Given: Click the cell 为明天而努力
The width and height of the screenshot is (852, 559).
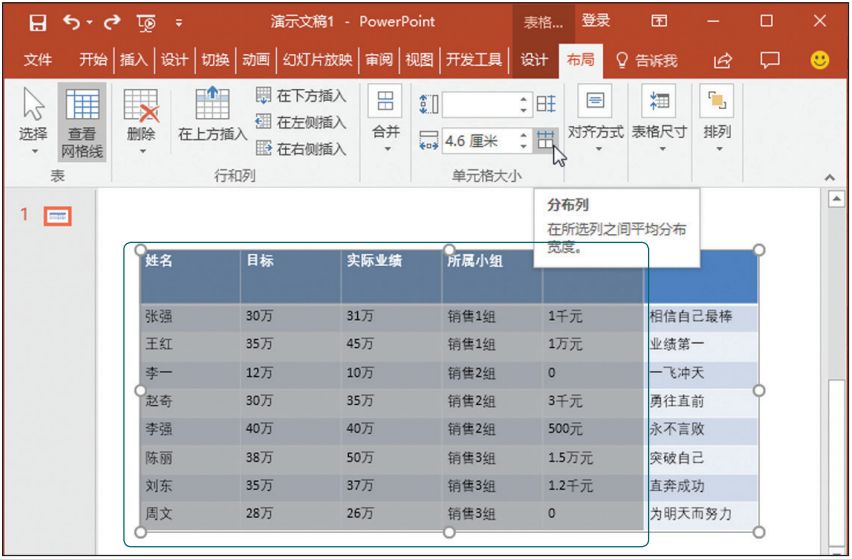Looking at the screenshot, I should (701, 514).
